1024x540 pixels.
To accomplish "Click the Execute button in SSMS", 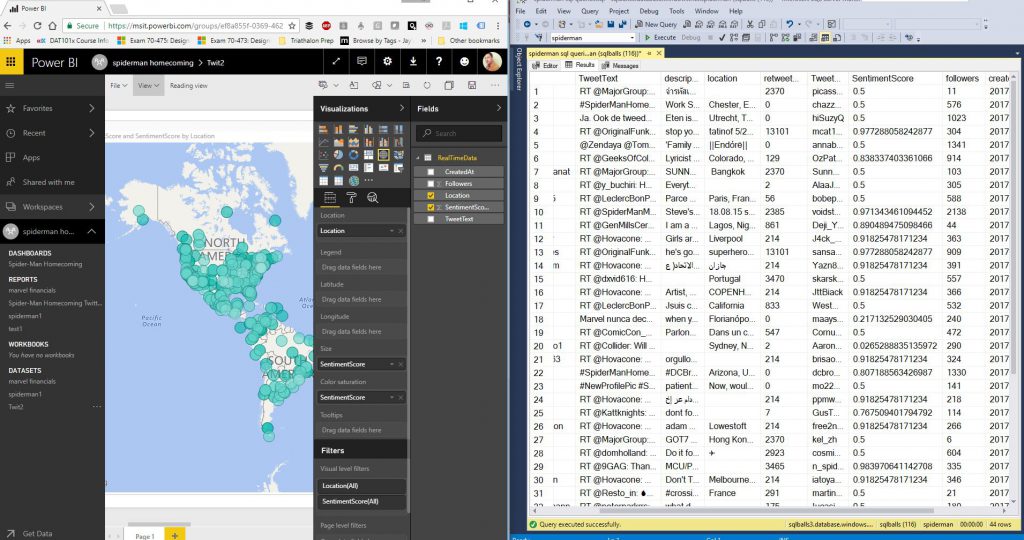I will pyautogui.click(x=660, y=38).
